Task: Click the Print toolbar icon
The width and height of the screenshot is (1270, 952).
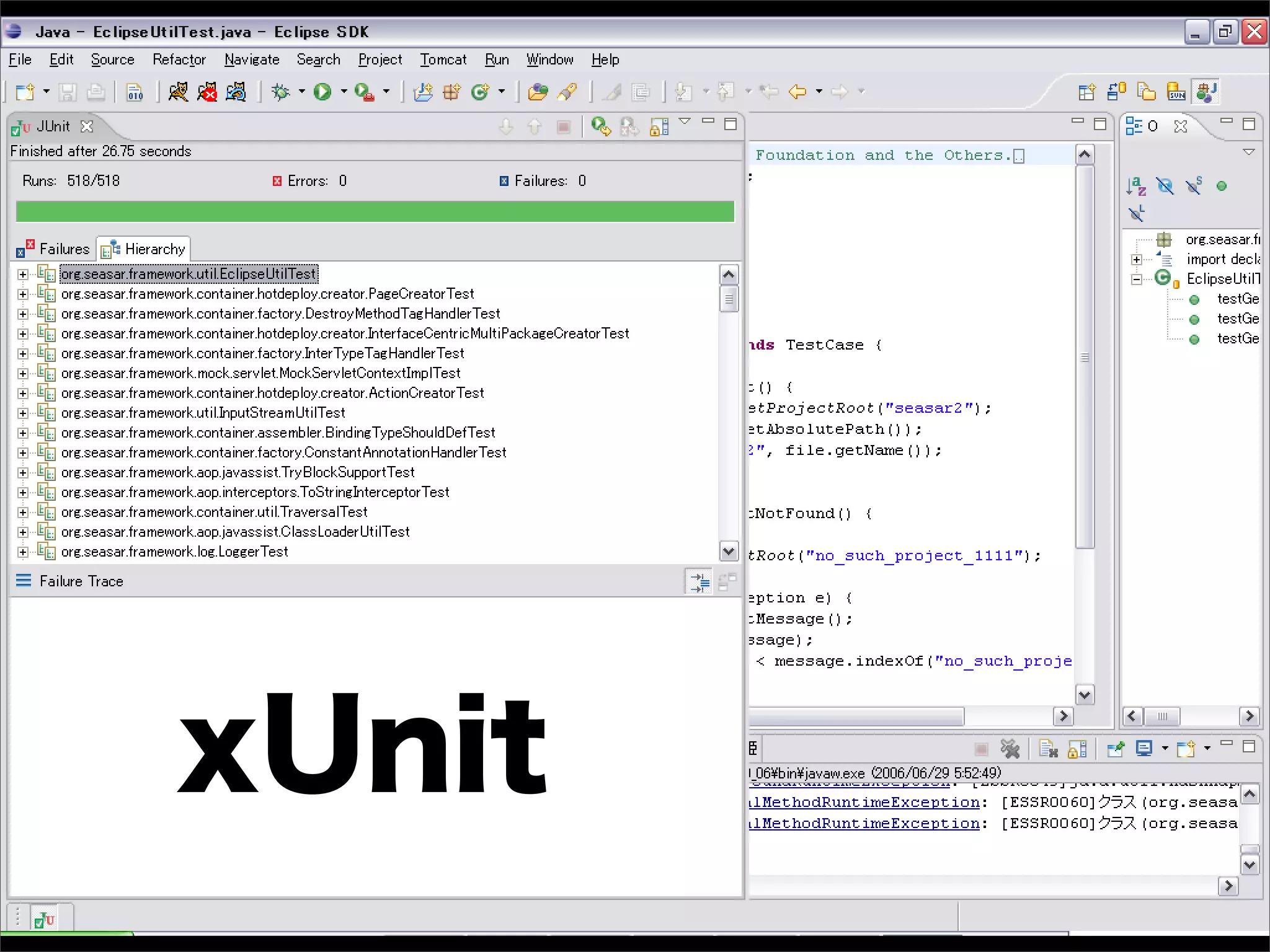Action: [x=95, y=92]
